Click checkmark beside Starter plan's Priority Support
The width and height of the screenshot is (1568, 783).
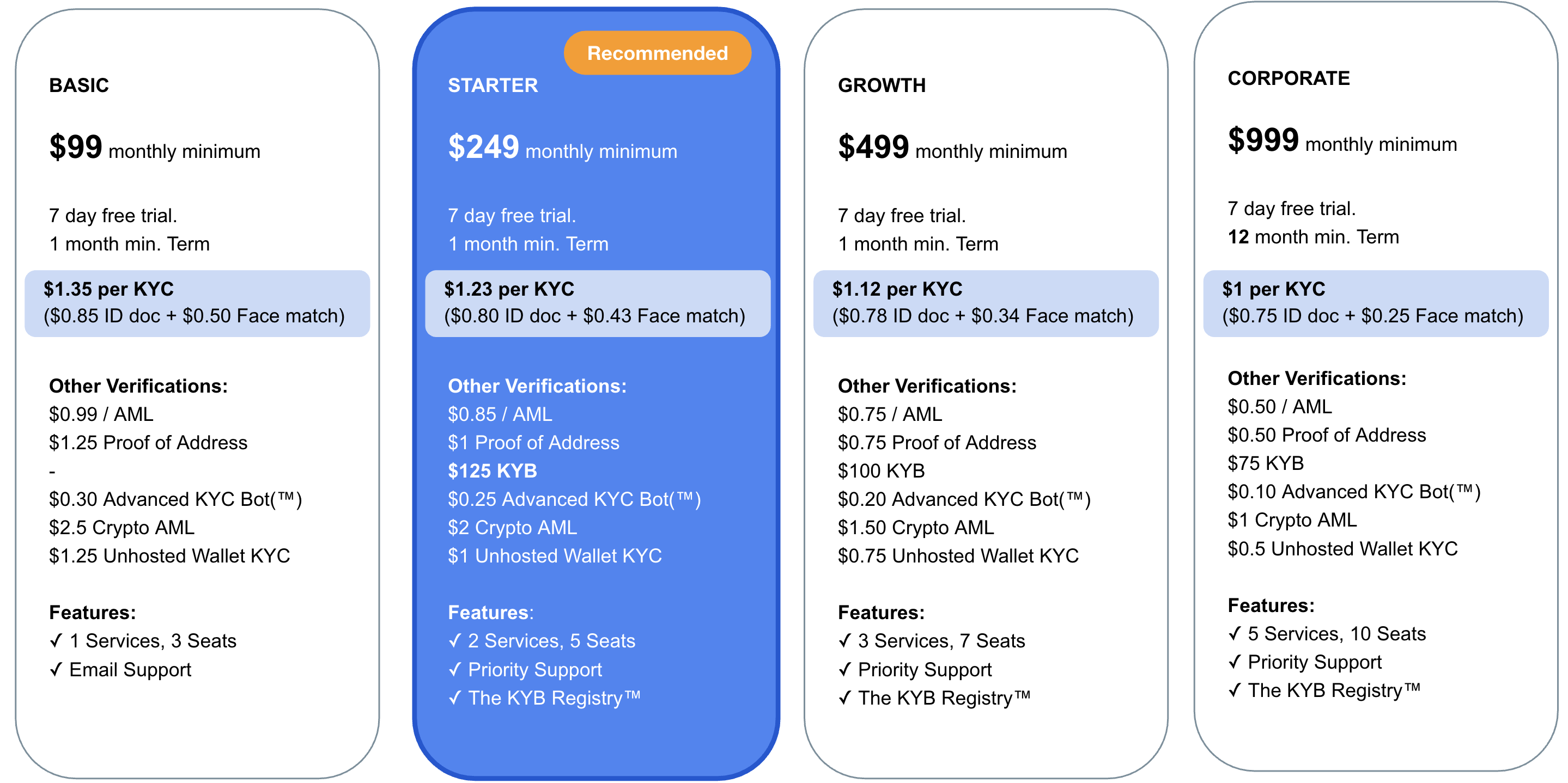click(x=455, y=669)
